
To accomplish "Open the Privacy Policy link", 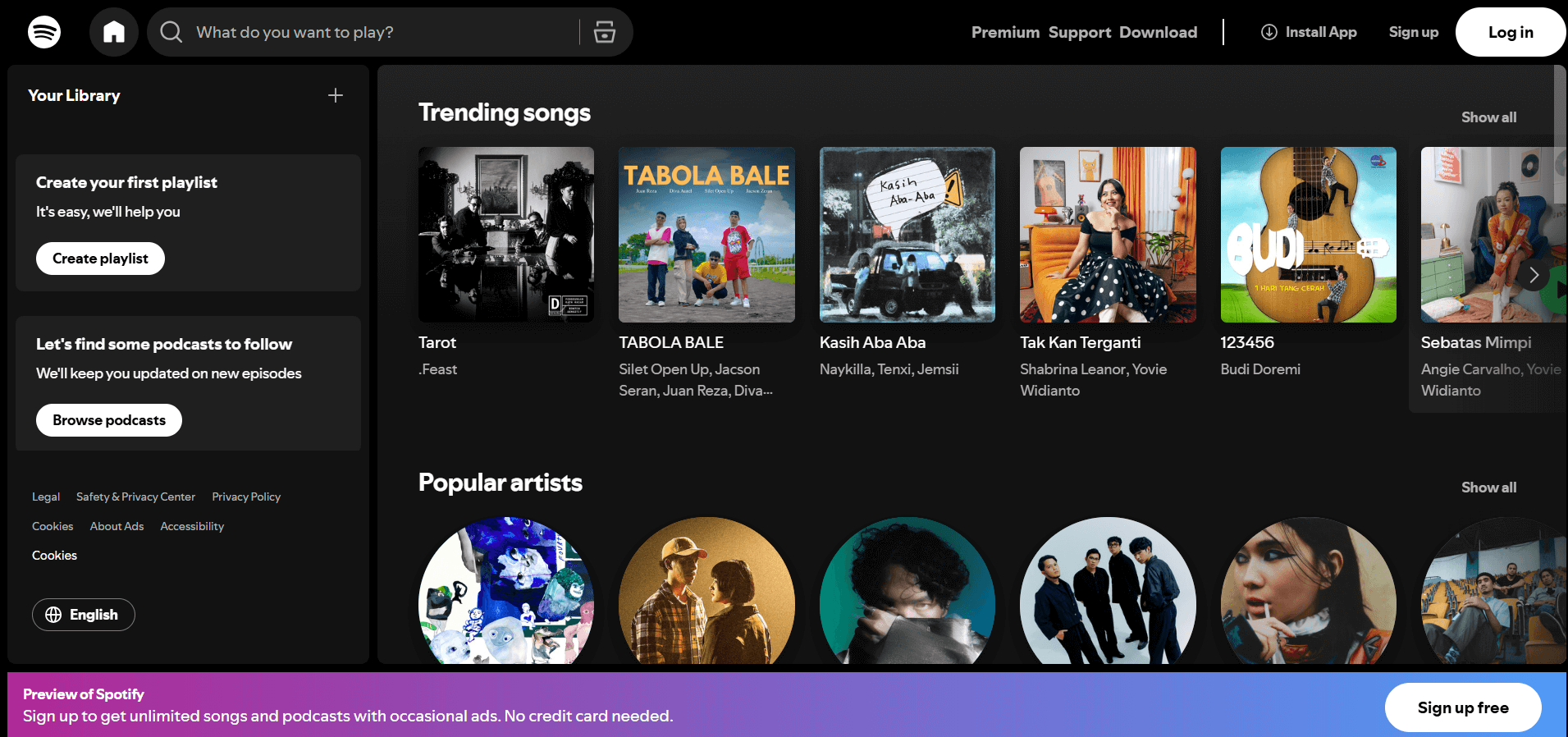I will (246, 497).
